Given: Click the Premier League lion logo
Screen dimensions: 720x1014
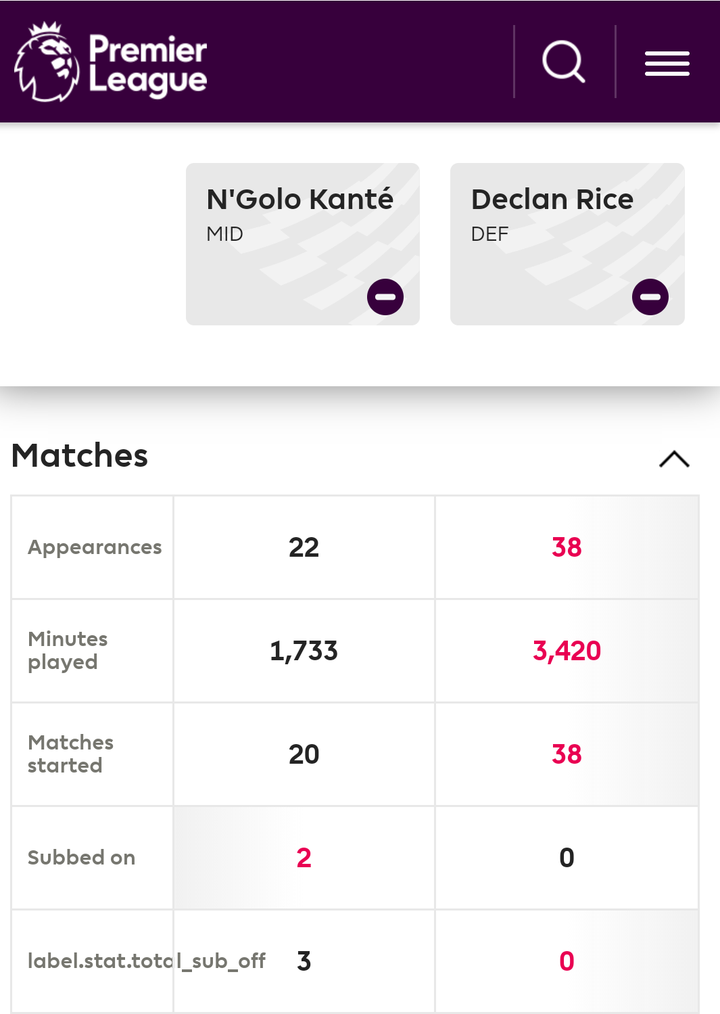Looking at the screenshot, I should (x=46, y=62).
